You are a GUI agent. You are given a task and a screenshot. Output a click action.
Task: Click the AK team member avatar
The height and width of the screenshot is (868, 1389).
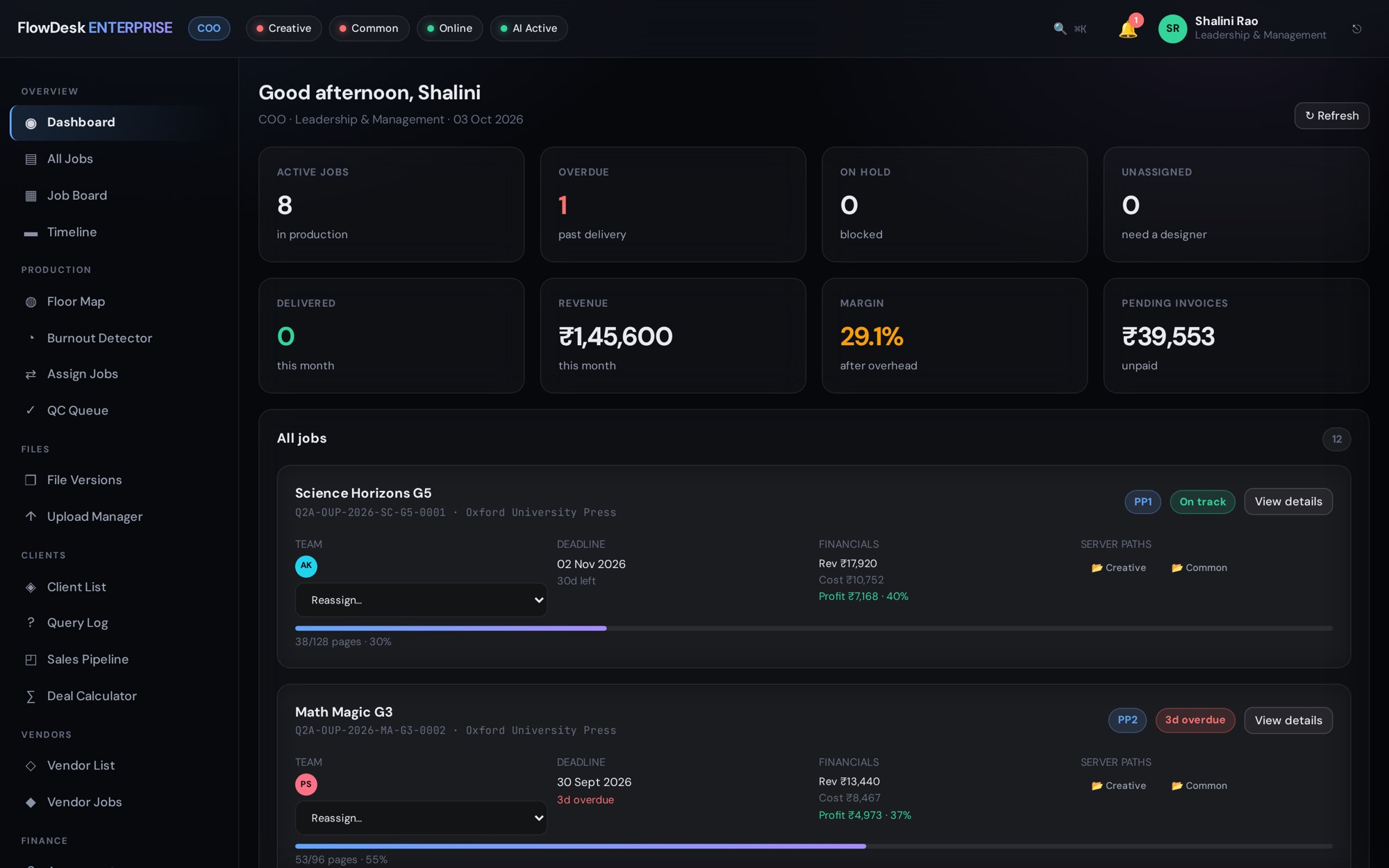(x=306, y=566)
